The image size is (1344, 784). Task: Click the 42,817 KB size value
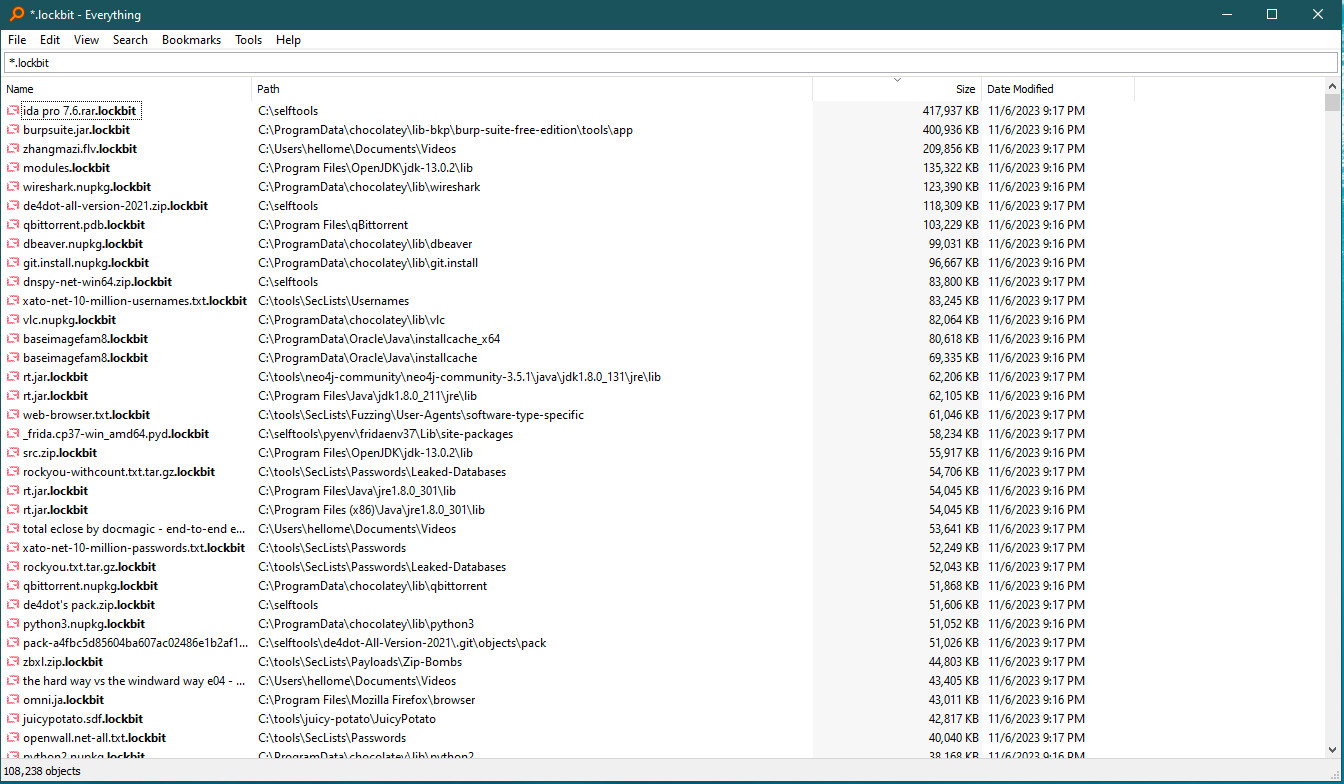pos(953,719)
